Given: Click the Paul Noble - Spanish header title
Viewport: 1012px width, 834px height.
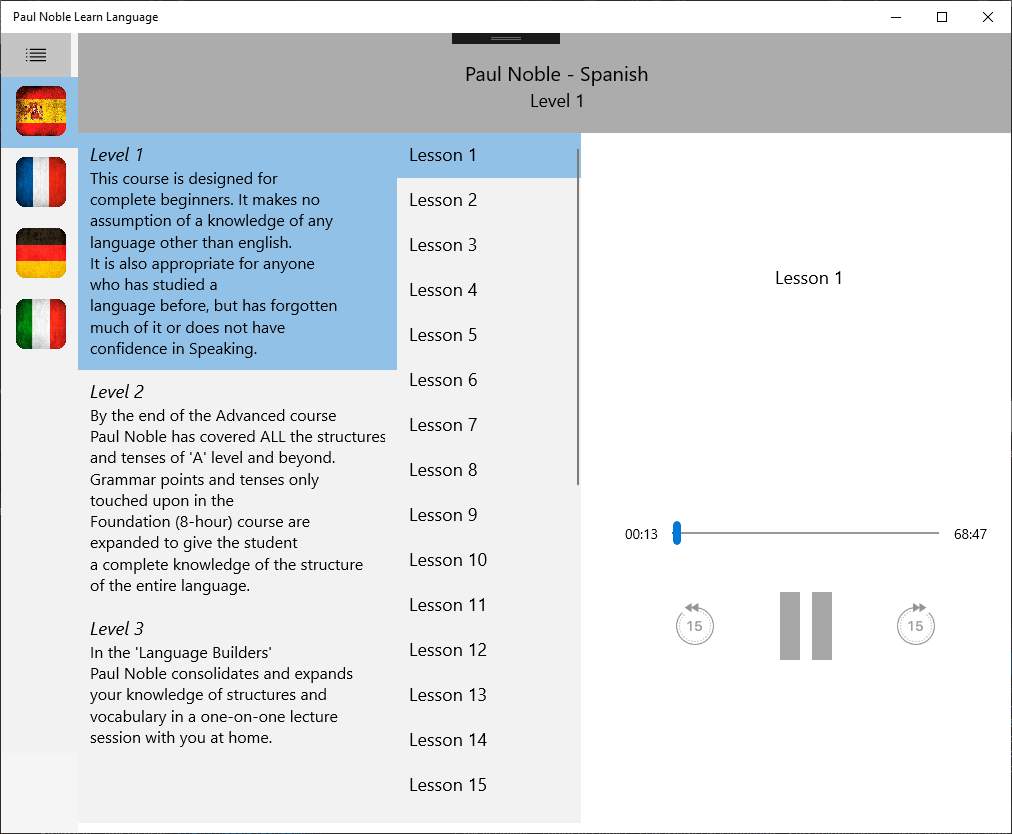Looking at the screenshot, I should [x=556, y=74].
